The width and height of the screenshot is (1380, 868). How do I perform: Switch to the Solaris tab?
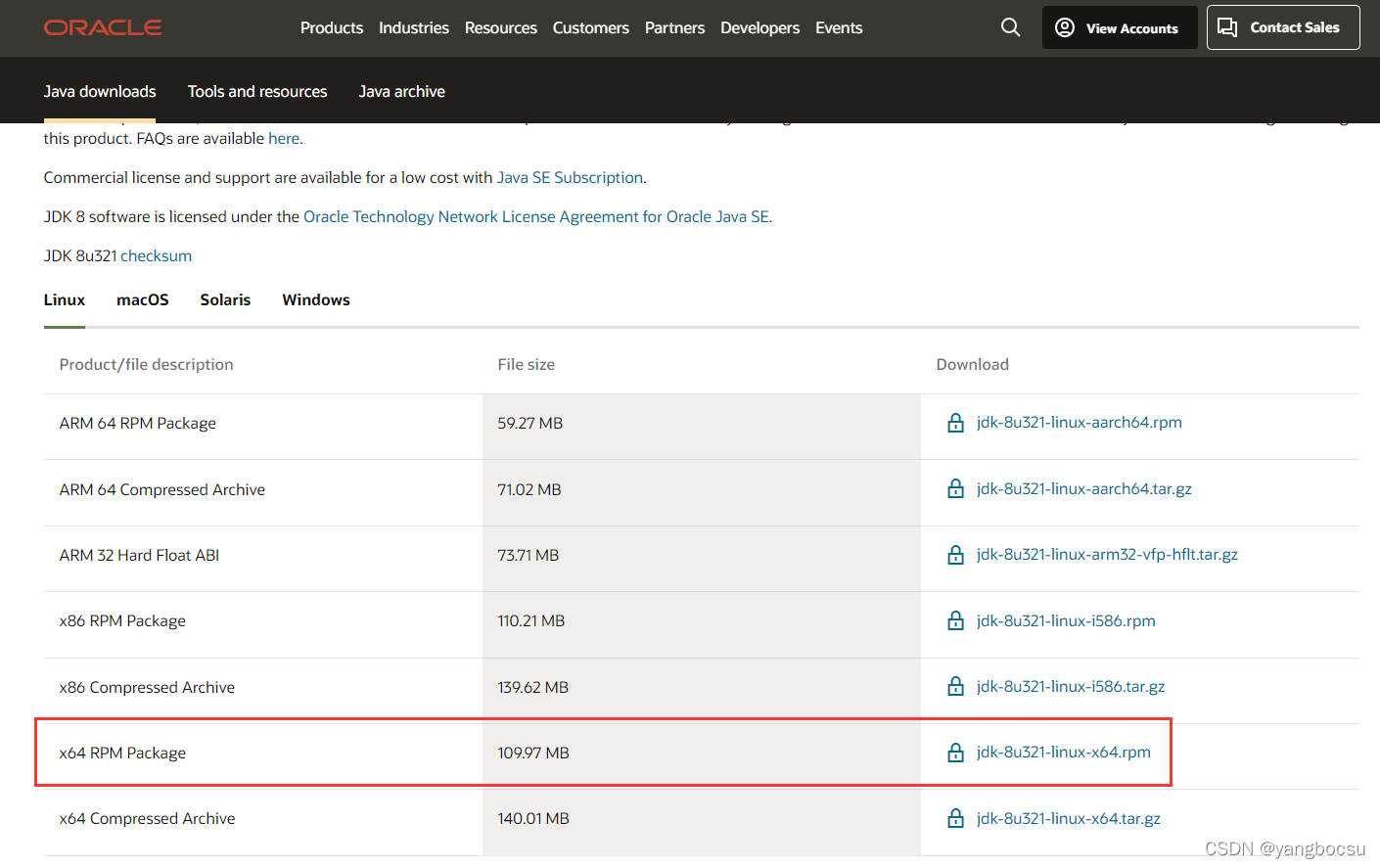pos(225,299)
